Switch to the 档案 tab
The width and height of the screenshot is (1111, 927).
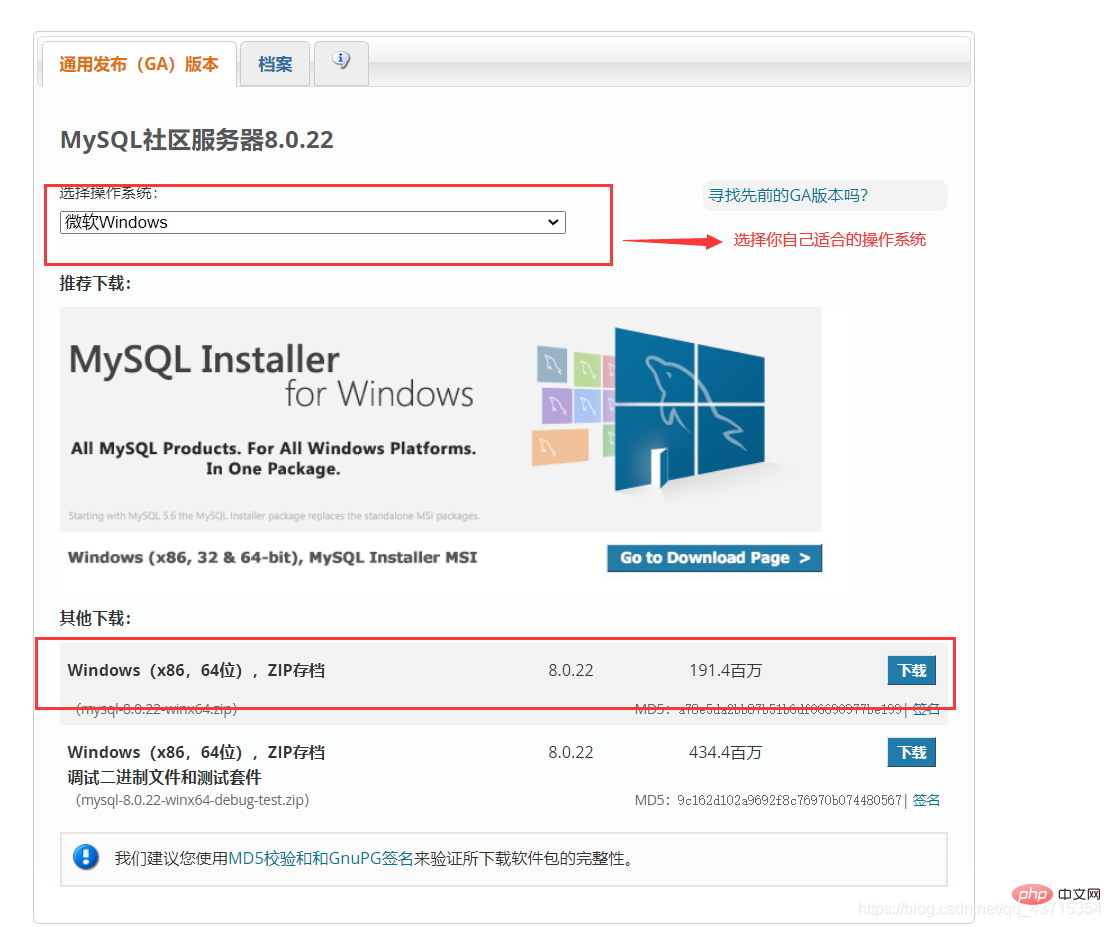click(x=275, y=64)
